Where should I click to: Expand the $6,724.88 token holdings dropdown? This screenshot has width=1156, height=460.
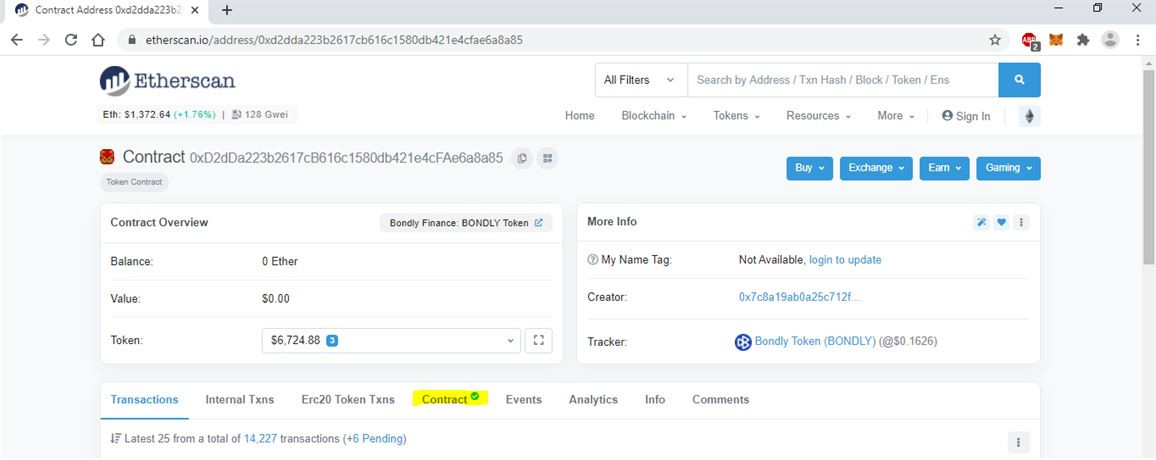[x=391, y=341]
